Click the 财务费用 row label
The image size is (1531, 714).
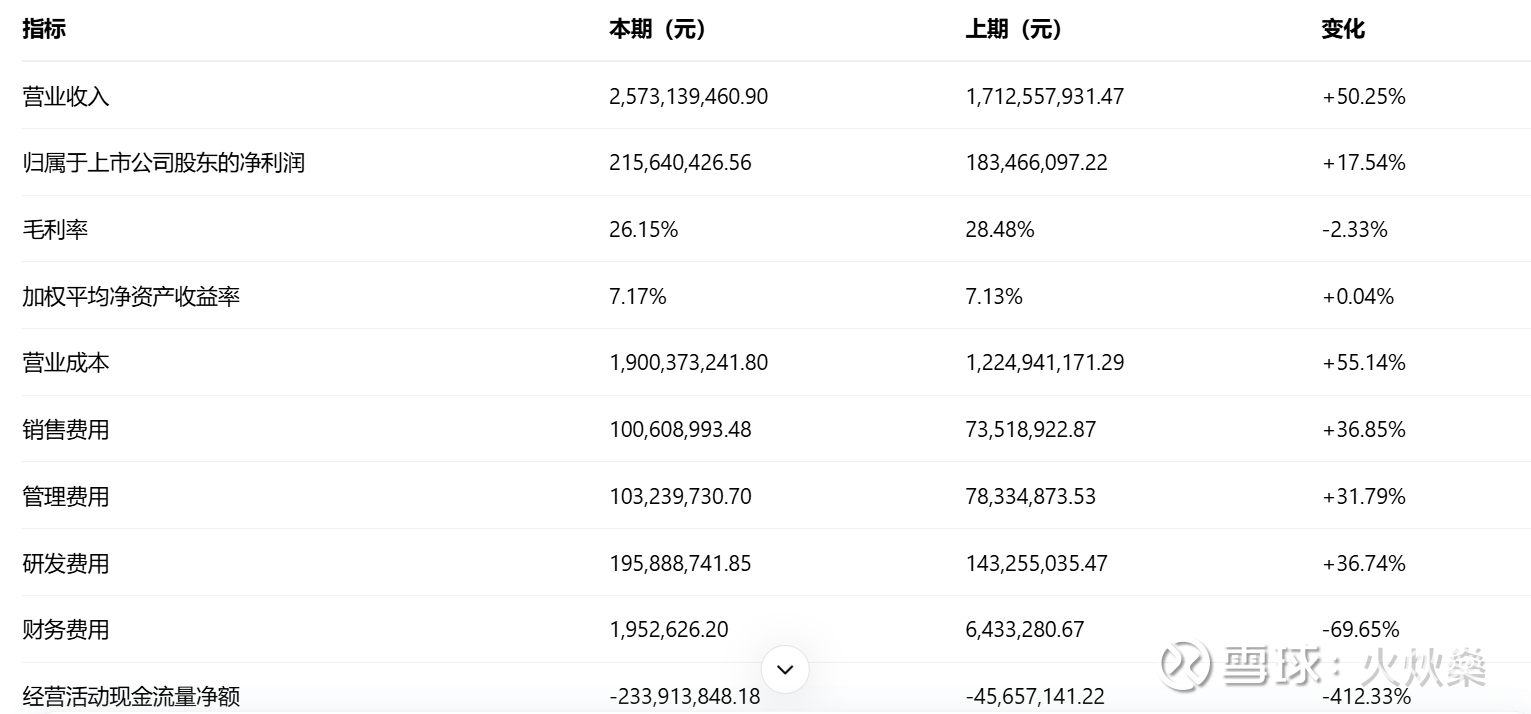[66, 629]
